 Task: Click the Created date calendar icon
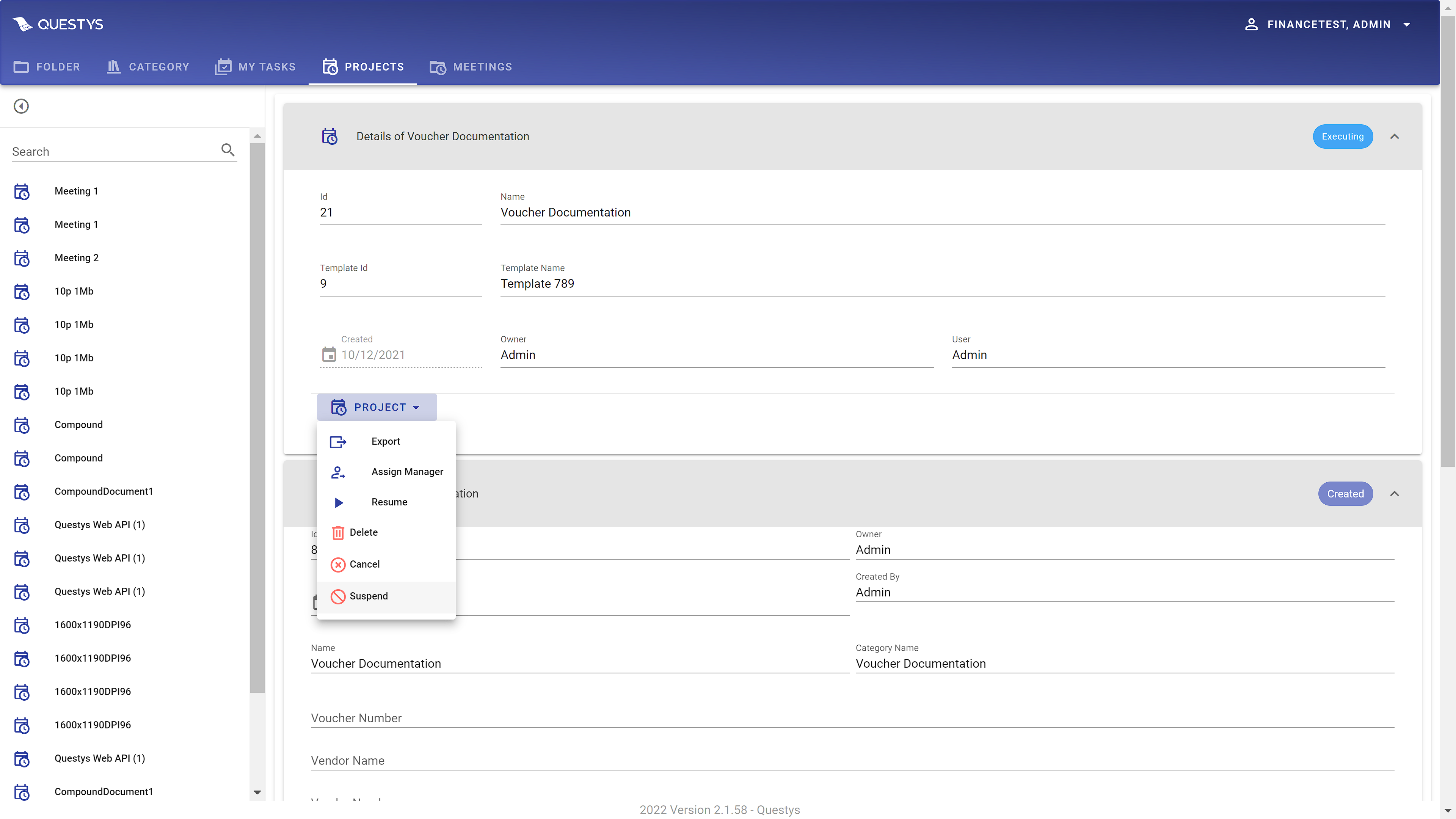point(329,355)
